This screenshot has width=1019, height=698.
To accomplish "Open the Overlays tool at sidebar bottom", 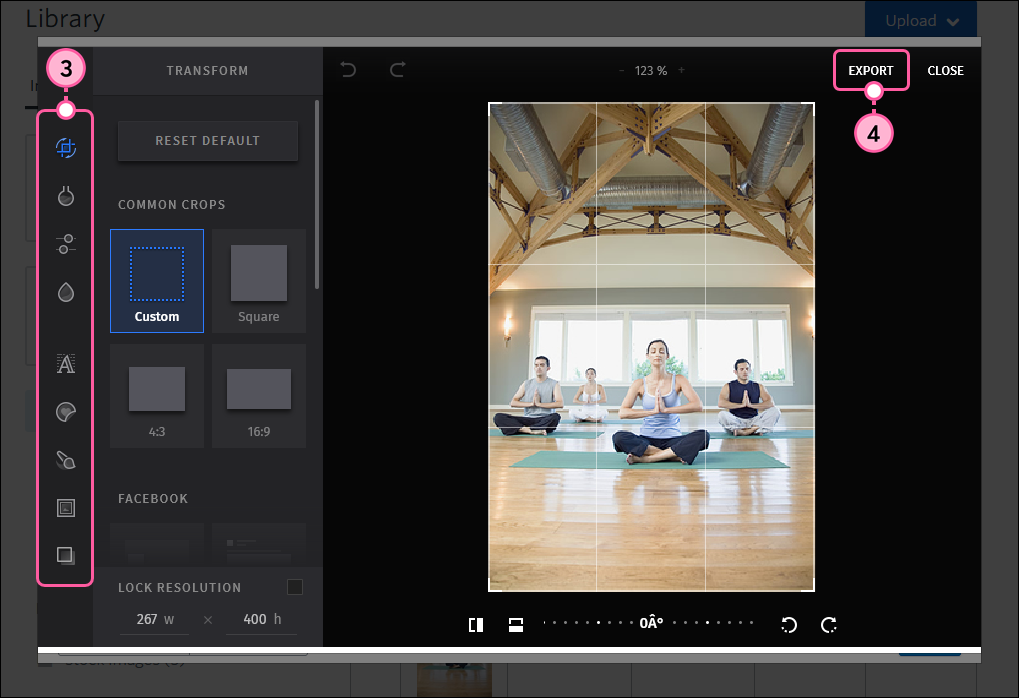I will coord(64,555).
